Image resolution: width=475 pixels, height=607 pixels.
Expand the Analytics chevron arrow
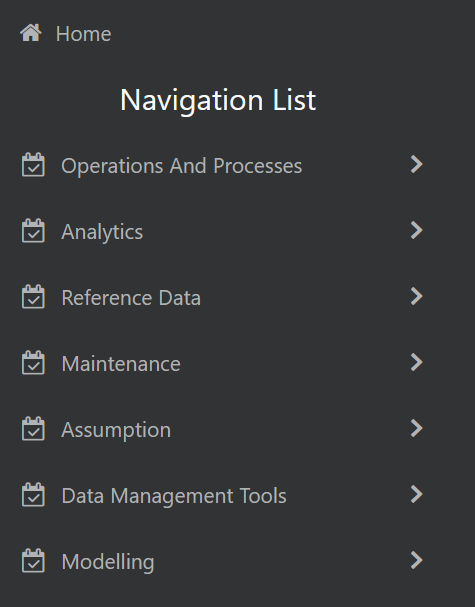[x=417, y=230]
